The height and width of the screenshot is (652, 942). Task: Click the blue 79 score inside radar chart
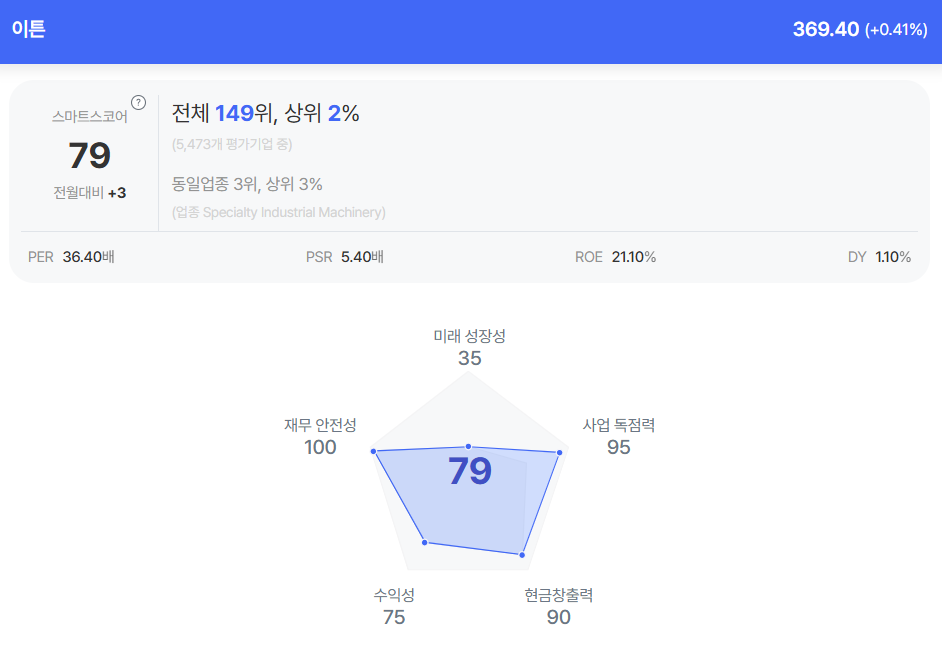coord(469,471)
